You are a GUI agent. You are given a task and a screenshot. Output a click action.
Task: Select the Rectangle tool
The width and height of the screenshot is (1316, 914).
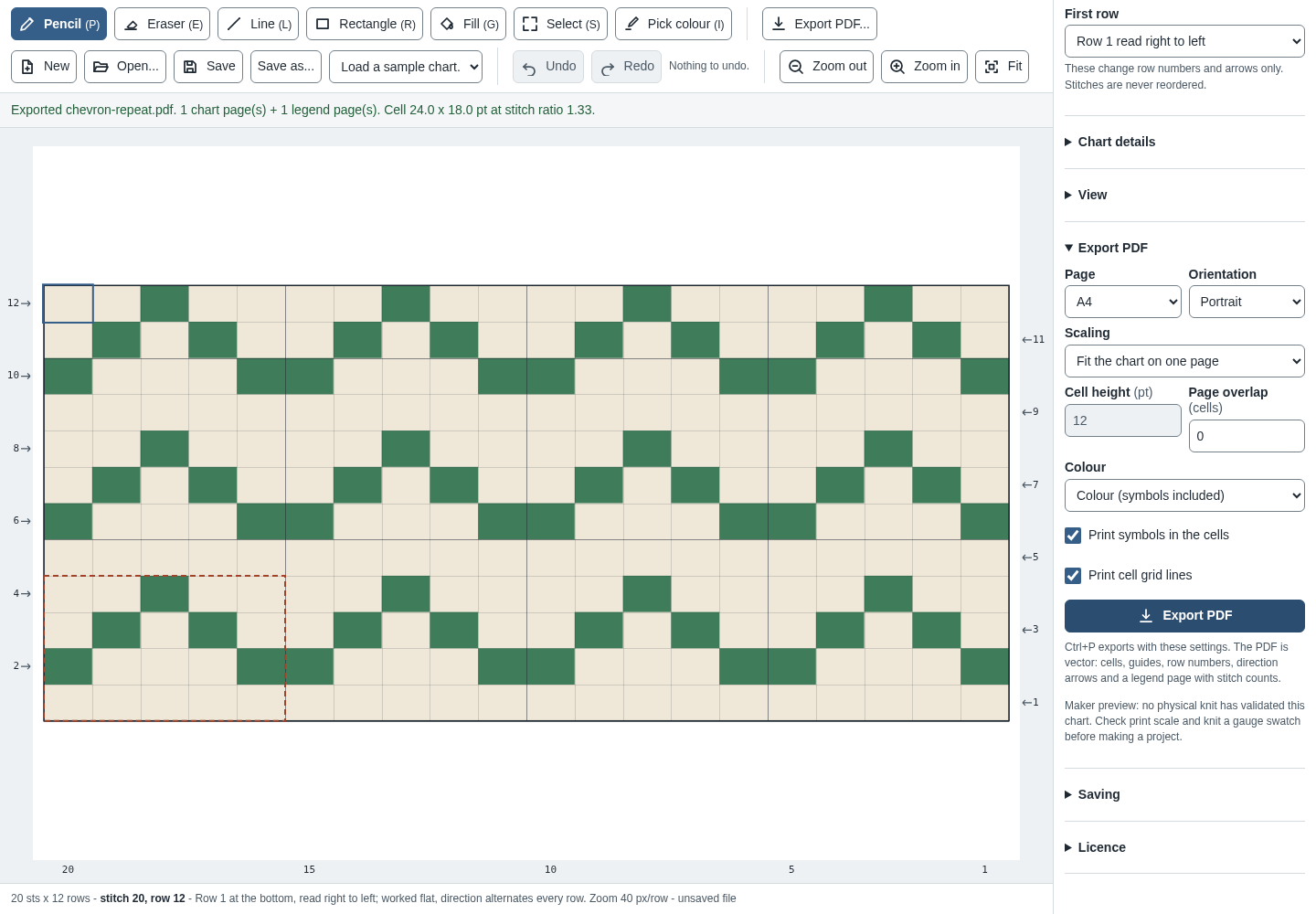coord(365,24)
